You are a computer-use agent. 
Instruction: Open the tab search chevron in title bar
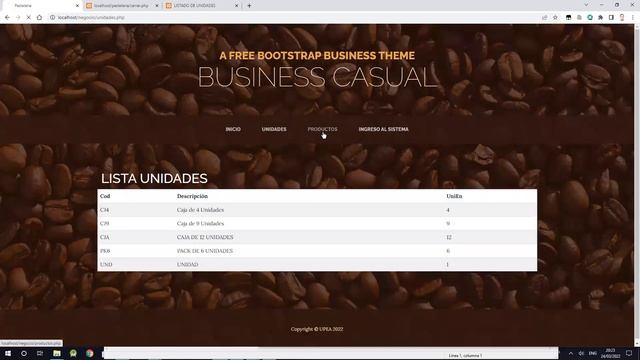(586, 5)
